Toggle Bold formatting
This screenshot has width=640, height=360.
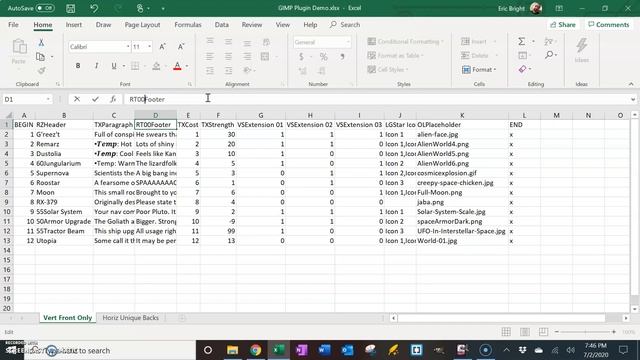coord(78,66)
